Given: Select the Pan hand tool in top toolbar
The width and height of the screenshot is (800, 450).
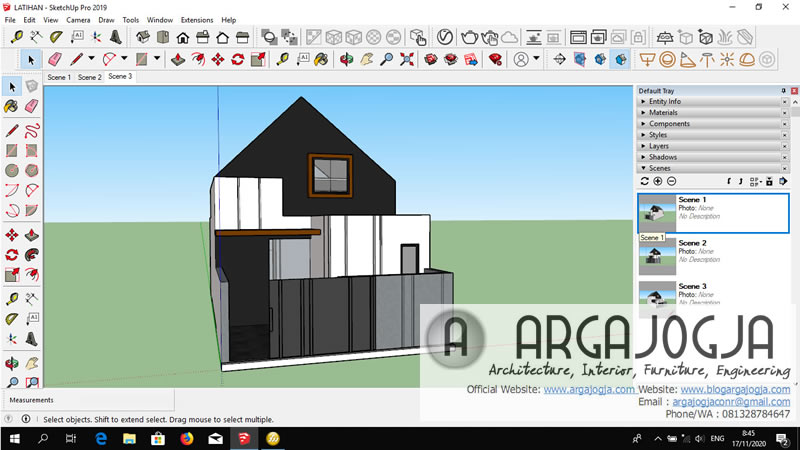Looking at the screenshot, I should pyautogui.click(x=366, y=60).
